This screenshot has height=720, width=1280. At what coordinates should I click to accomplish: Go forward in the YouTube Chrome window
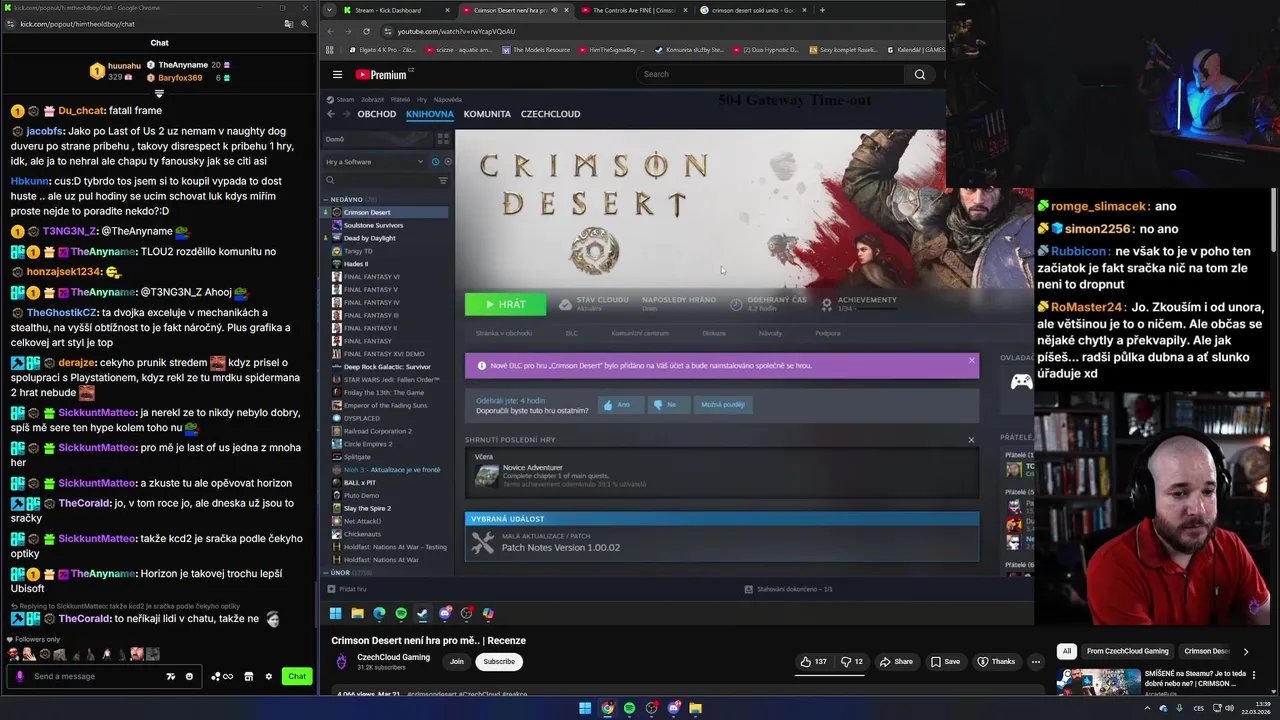coord(348,31)
